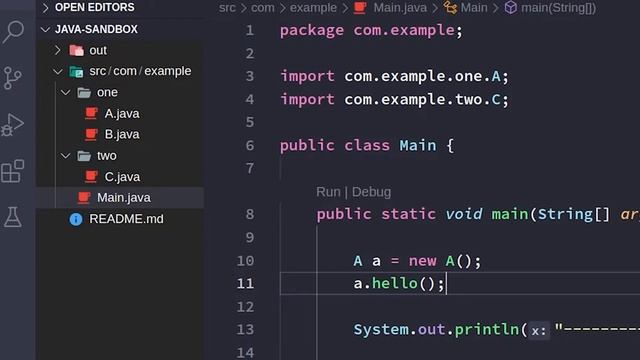Click the one folder icon
This screenshot has height=360, width=640.
(84, 93)
